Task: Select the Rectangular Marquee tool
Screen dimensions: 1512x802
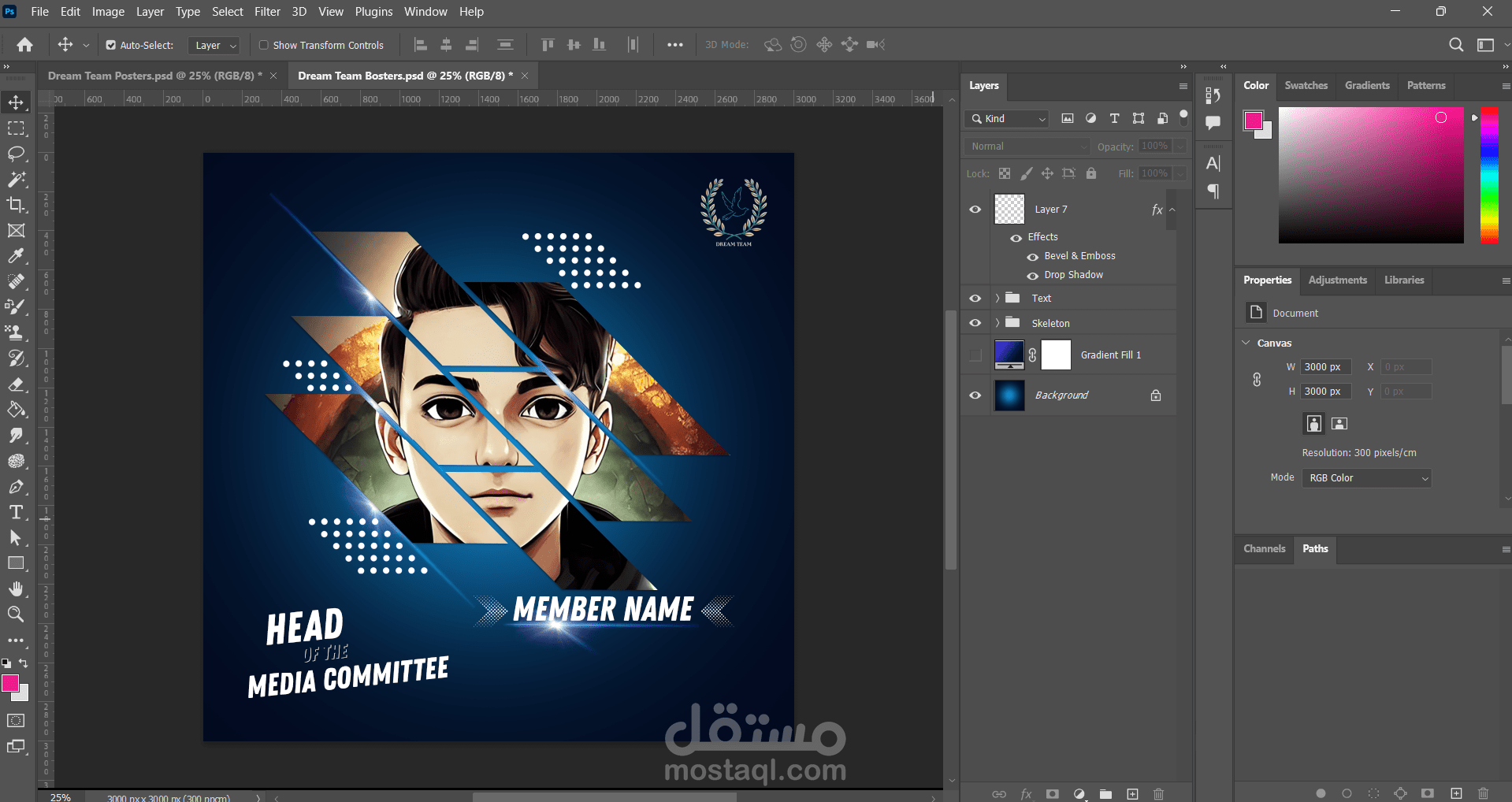Action: (16, 128)
